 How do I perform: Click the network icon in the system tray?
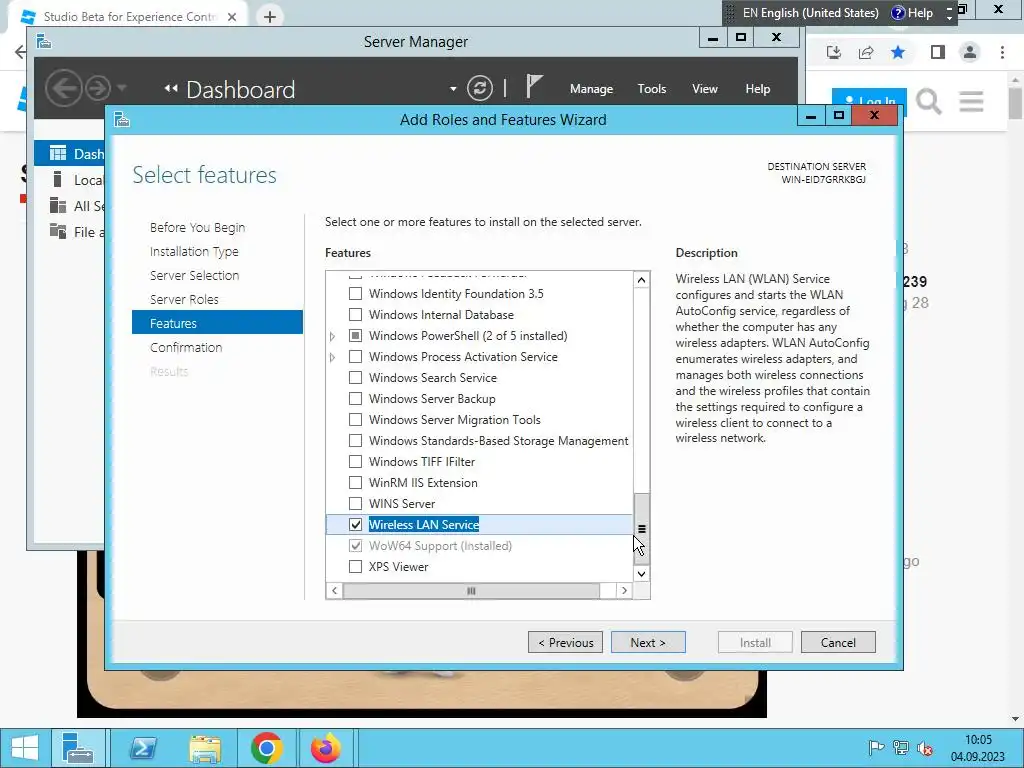(901, 748)
